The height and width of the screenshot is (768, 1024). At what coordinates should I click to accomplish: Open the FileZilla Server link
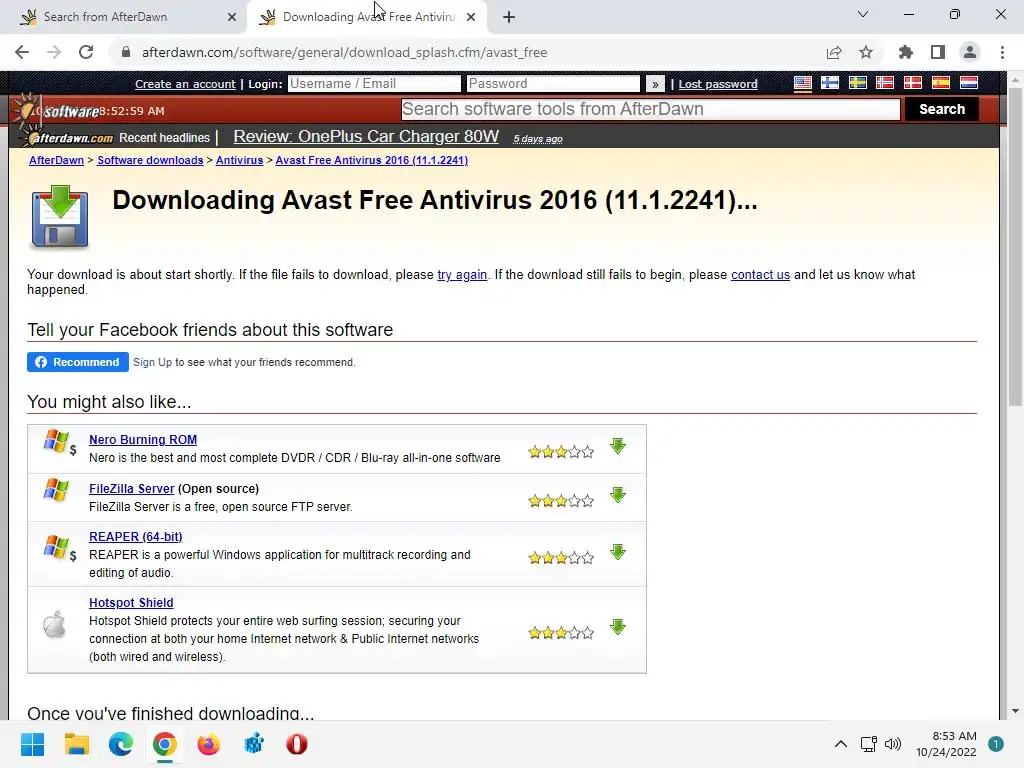pos(131,488)
